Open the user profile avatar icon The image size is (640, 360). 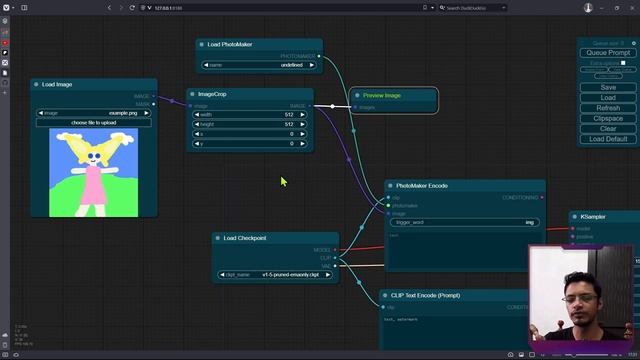(x=588, y=8)
